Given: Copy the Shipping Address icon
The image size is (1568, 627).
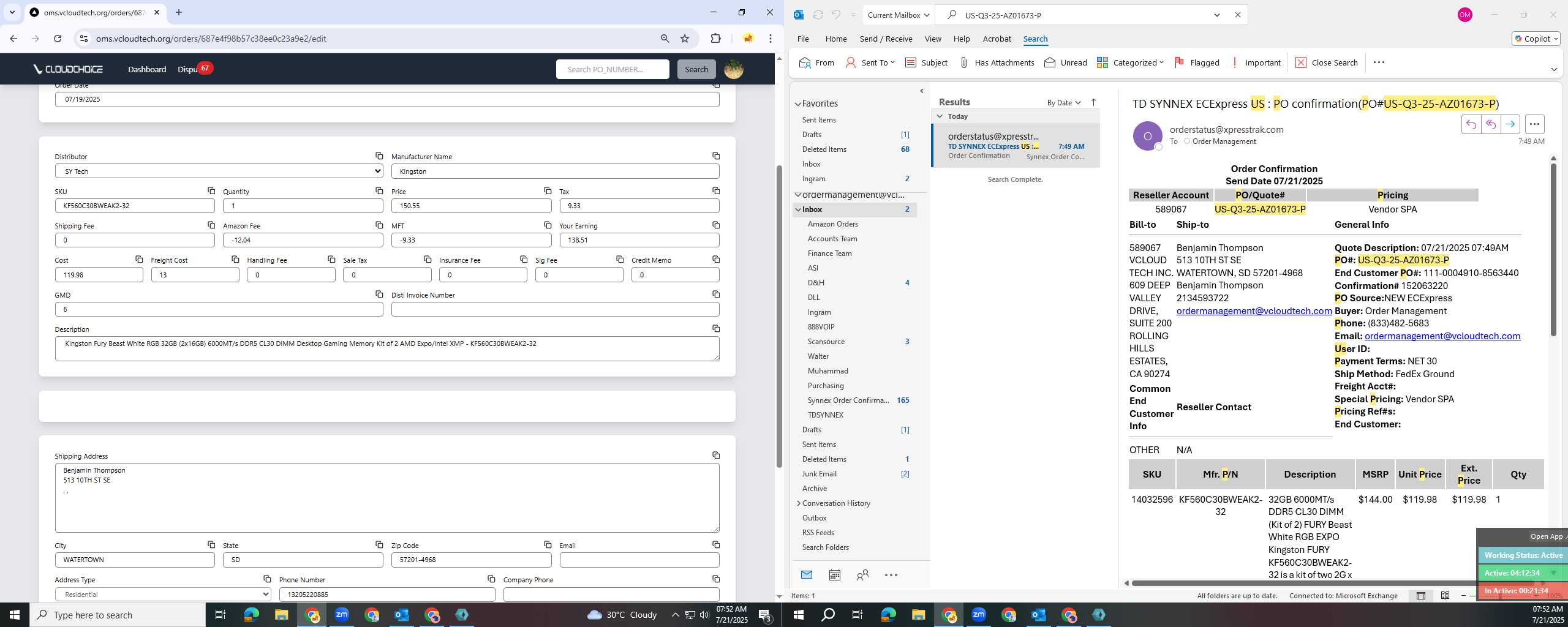Looking at the screenshot, I should 716,456.
